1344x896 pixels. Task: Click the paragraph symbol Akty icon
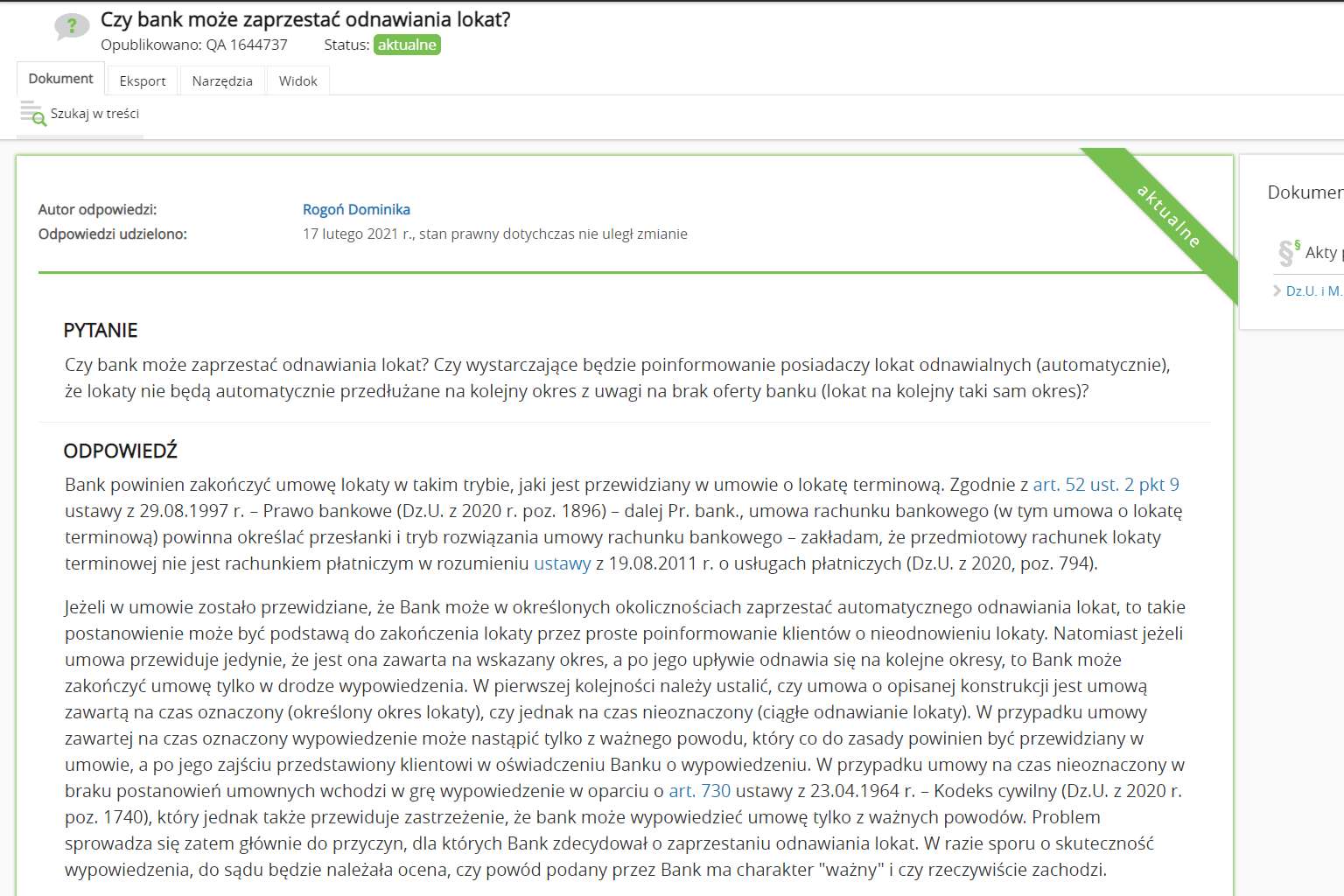pos(1288,253)
